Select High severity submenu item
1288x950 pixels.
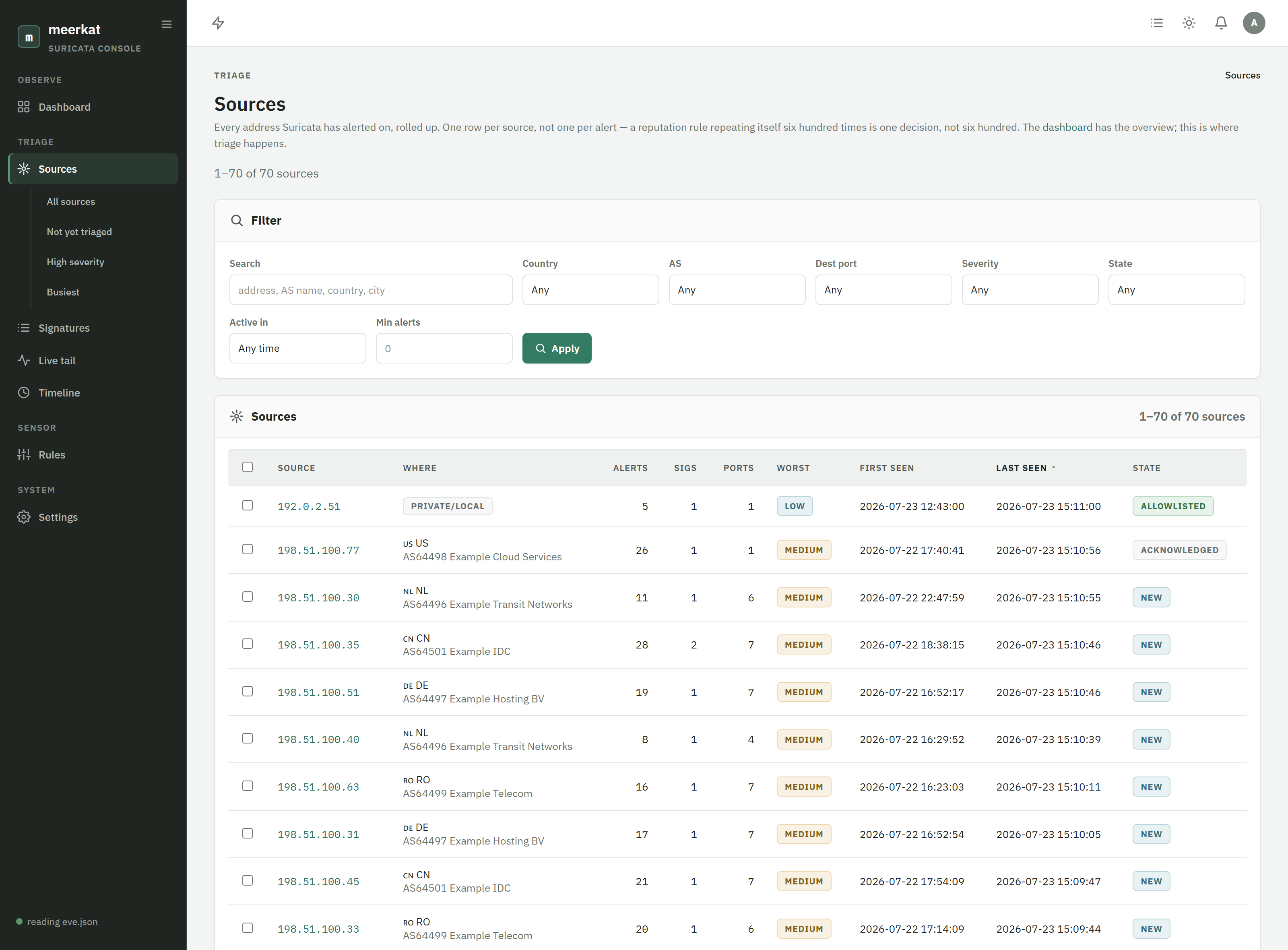[x=75, y=262]
